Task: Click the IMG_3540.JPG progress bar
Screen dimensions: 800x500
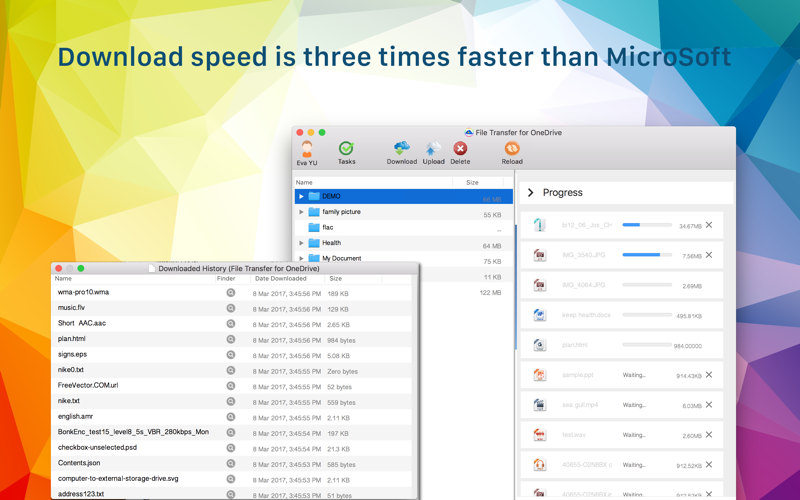Action: (647, 255)
